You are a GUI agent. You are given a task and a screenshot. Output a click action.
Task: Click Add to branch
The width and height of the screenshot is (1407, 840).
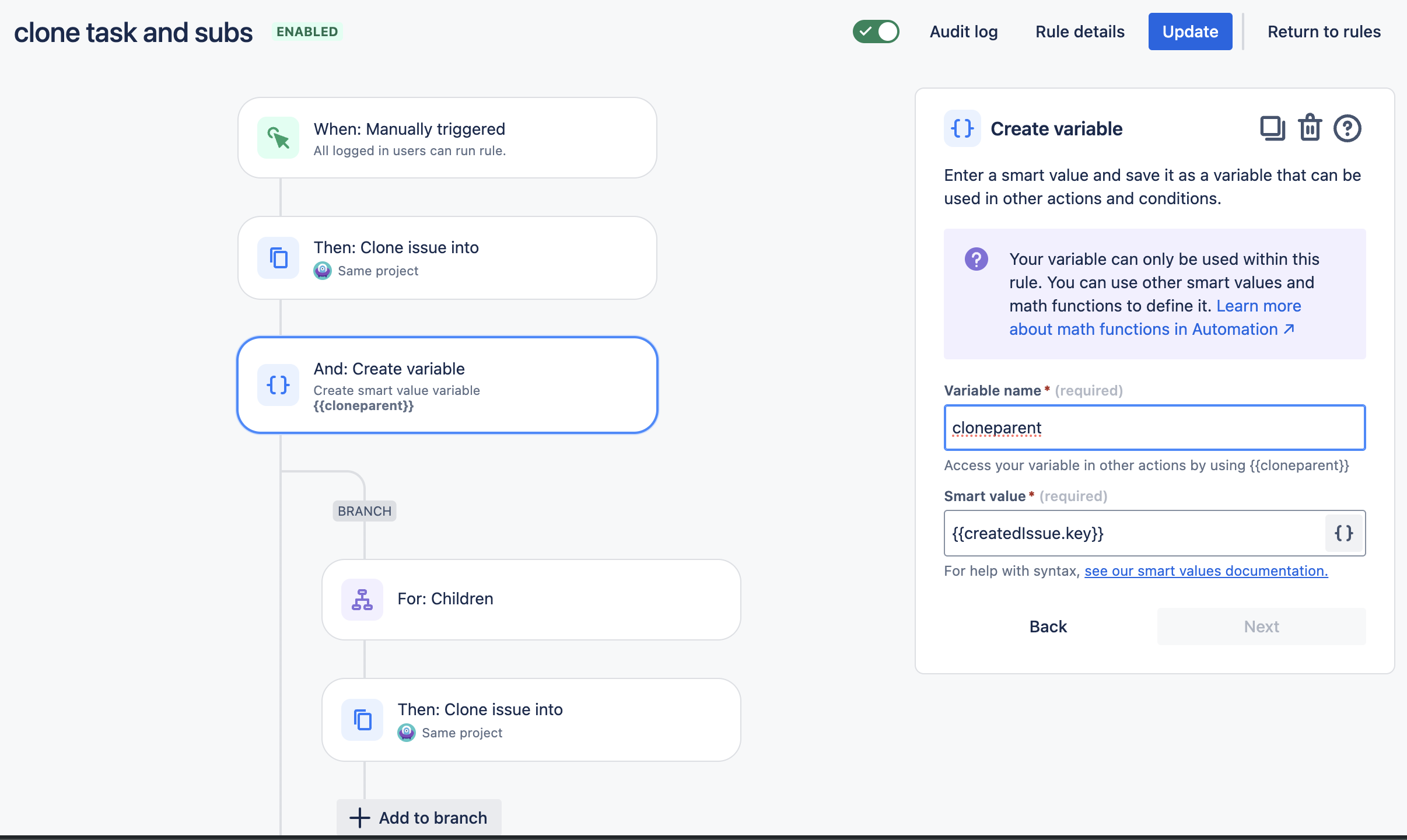click(419, 817)
